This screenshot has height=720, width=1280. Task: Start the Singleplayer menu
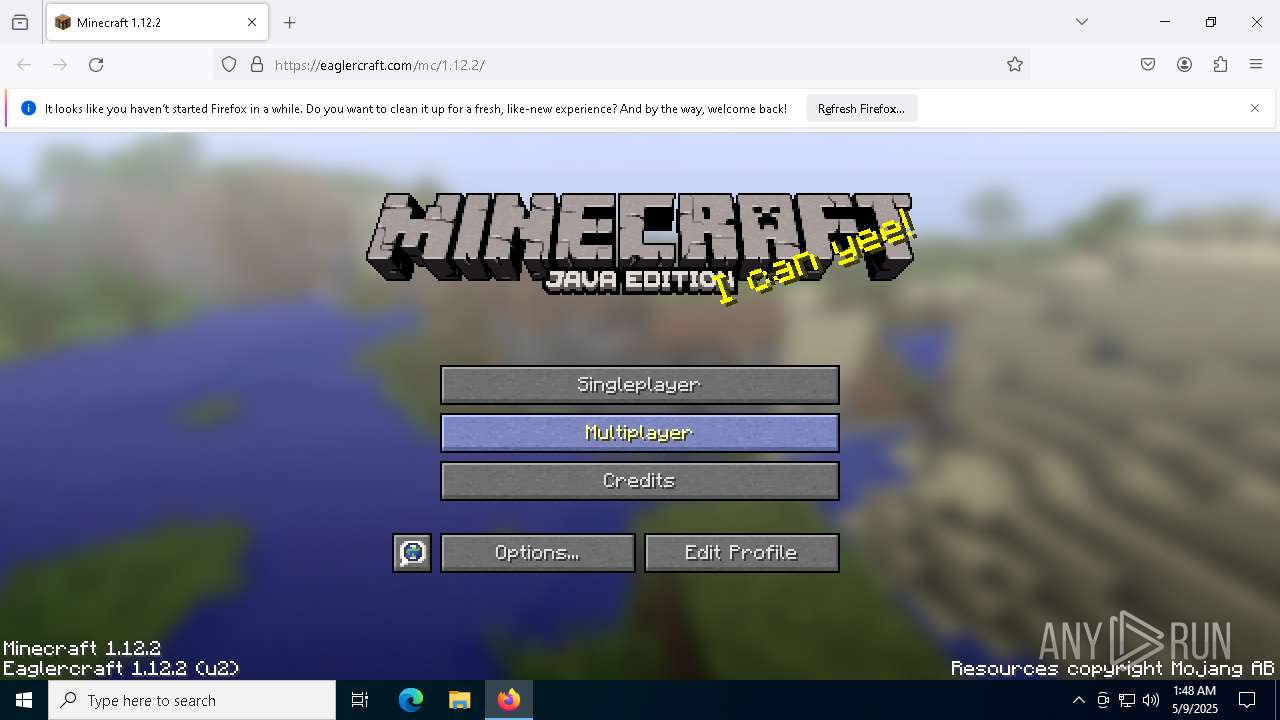640,385
